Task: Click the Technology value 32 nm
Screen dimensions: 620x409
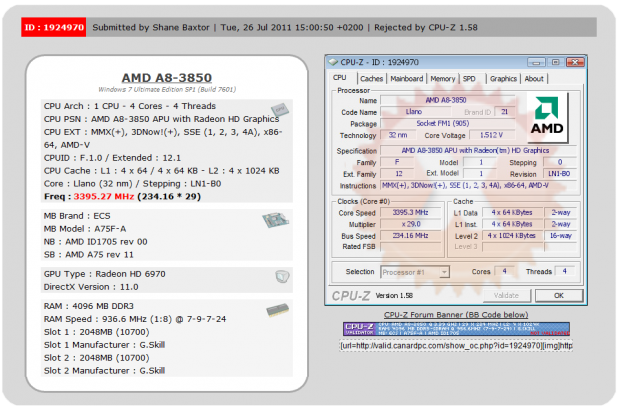Action: 398,135
